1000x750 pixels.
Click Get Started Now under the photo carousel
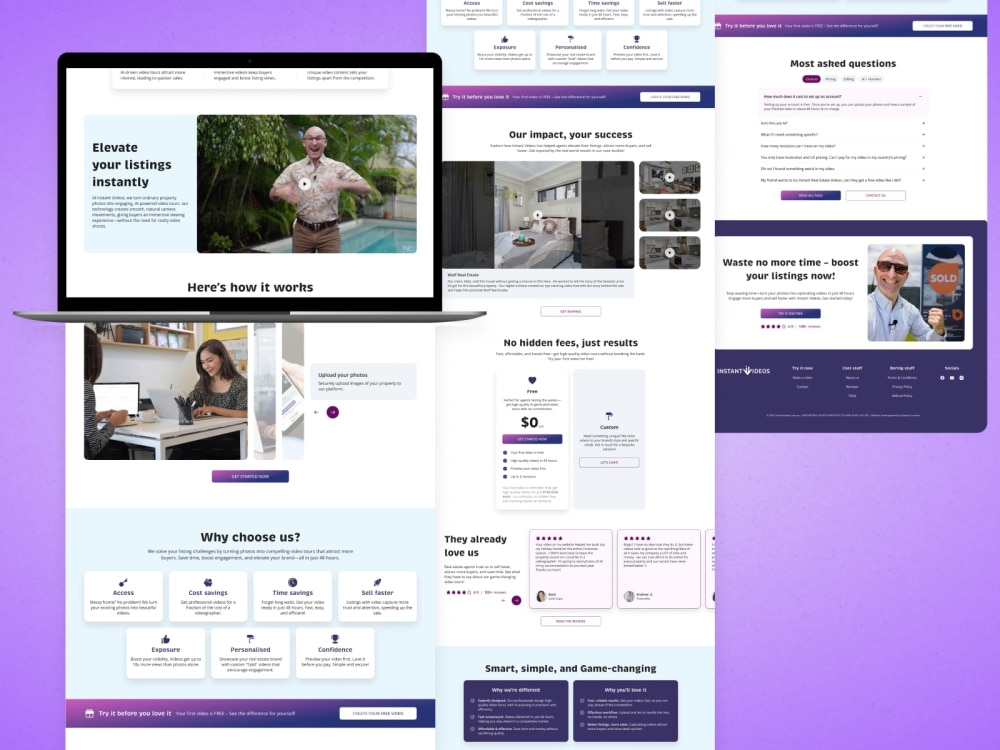[250, 476]
